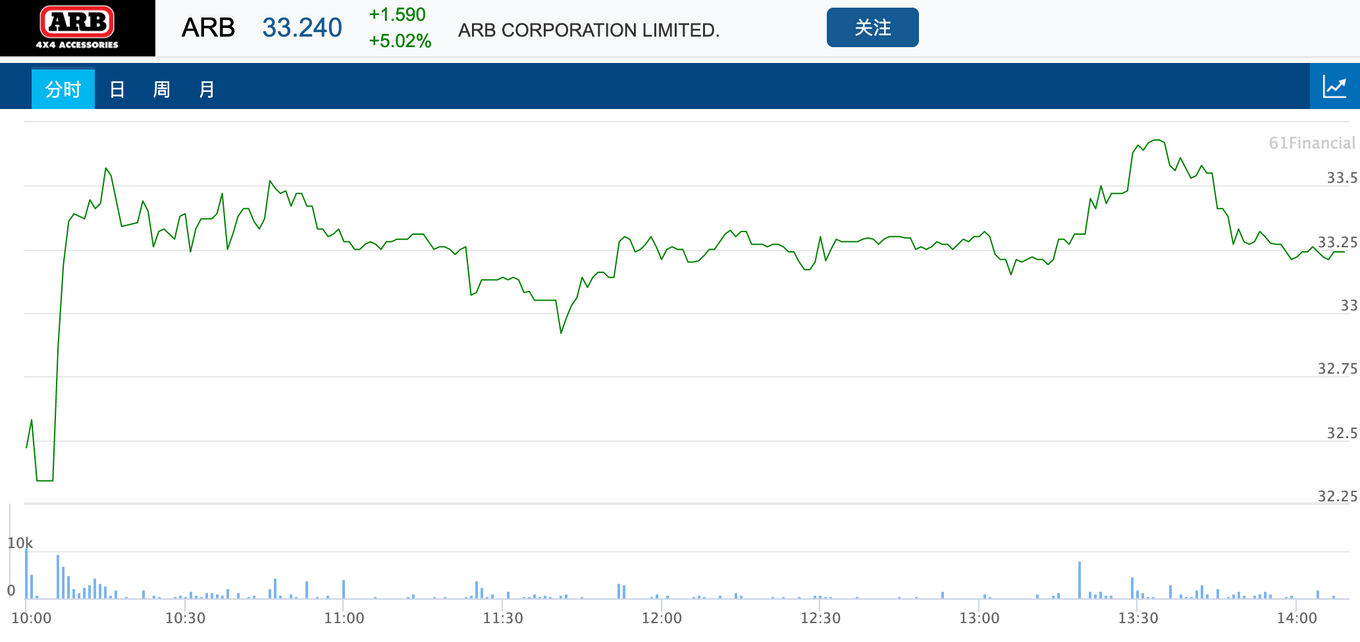
Task: Click the 33.5 price axis label
Action: [x=1342, y=178]
